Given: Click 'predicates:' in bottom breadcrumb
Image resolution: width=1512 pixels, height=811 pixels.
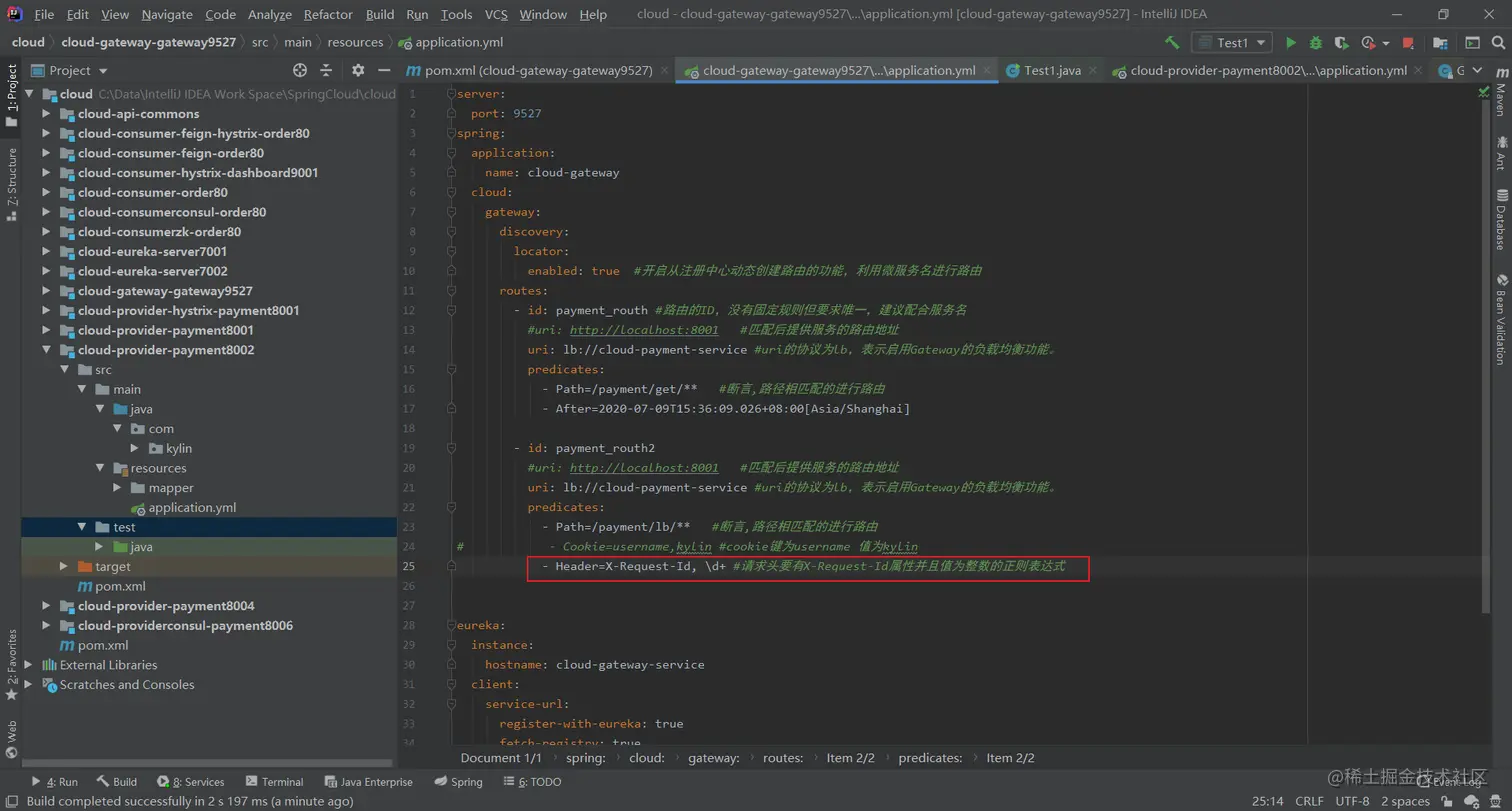Looking at the screenshot, I should [930, 758].
